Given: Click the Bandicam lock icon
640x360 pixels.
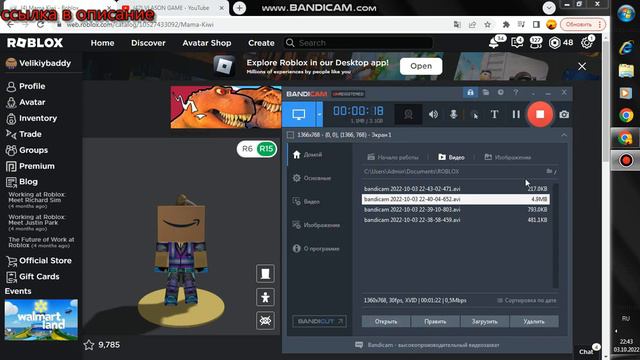Looking at the screenshot, I should [470, 93].
